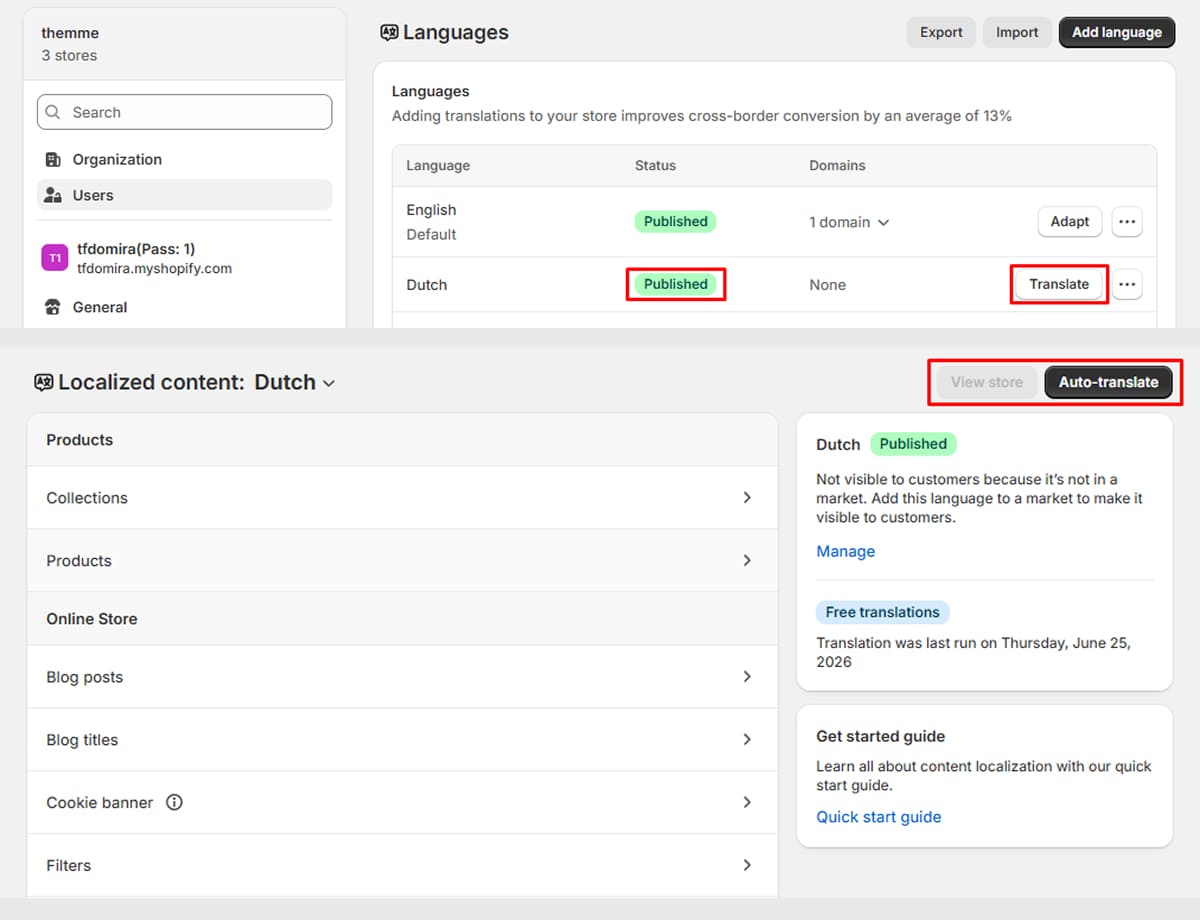Image resolution: width=1200 pixels, height=920 pixels.
Task: Select Users in sidebar
Action: tap(184, 195)
